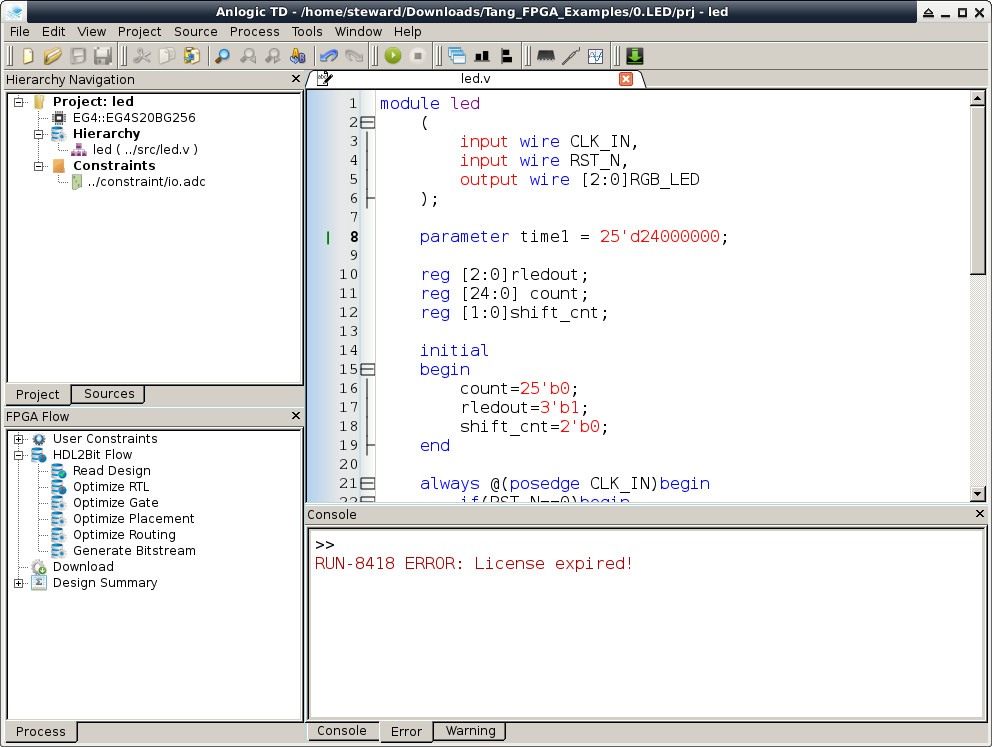992x747 pixels.
Task: Fold the always block at line 21
Action: (368, 484)
